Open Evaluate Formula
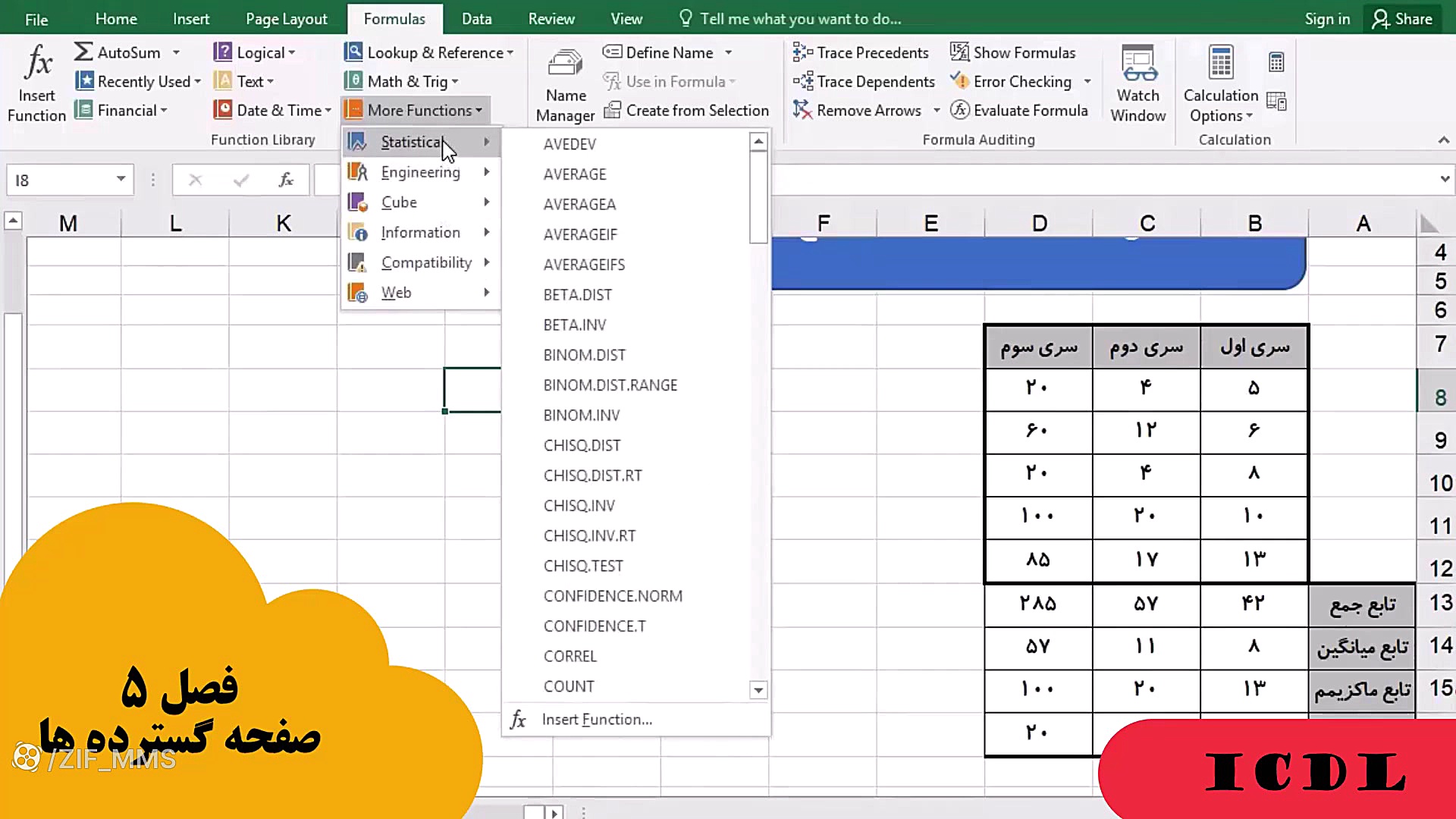1456x819 pixels. click(x=1019, y=110)
